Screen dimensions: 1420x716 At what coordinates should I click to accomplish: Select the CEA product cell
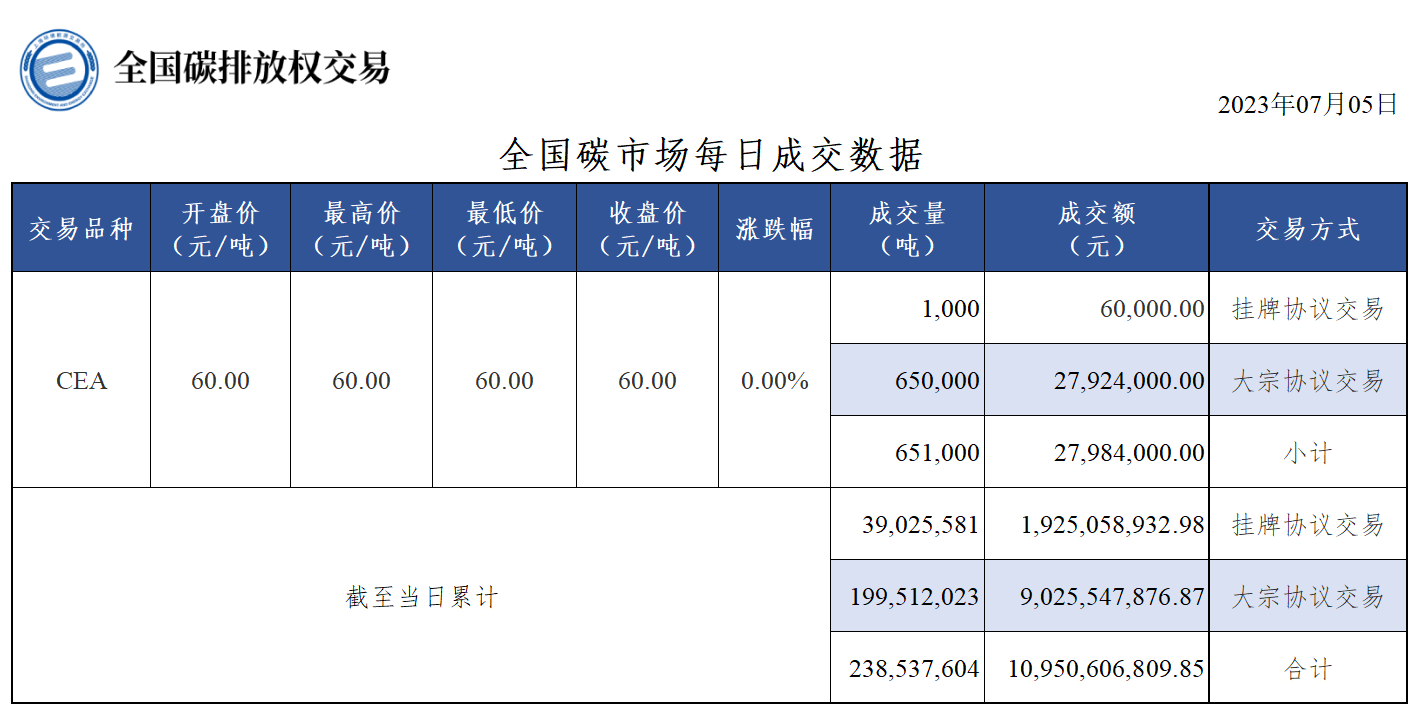[81, 381]
